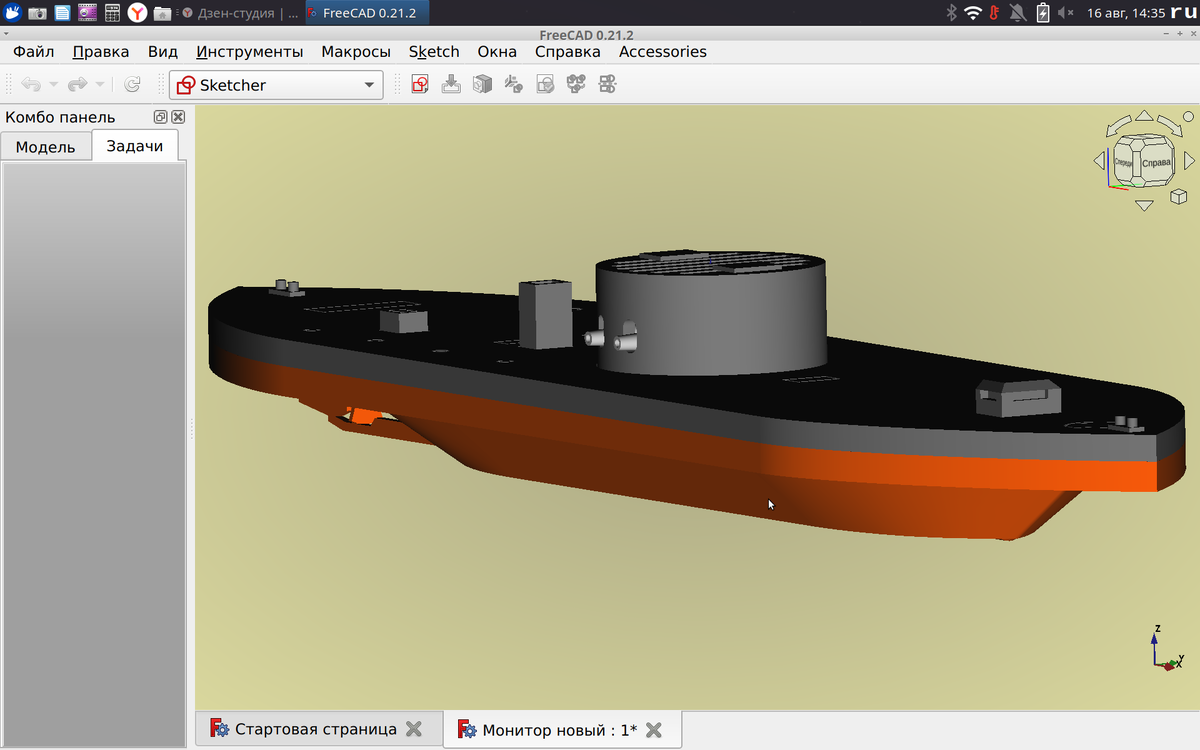Screen dimensions: 1200x750
Task: Open the Макросы menu
Action: tap(356, 52)
